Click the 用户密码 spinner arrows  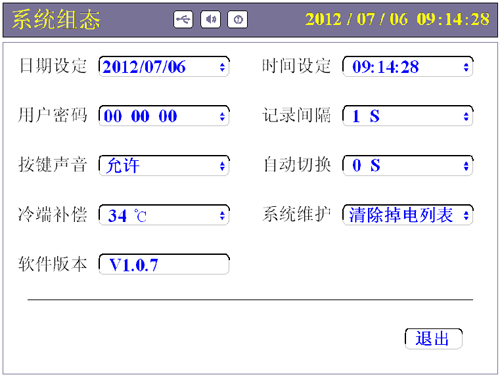click(222, 116)
